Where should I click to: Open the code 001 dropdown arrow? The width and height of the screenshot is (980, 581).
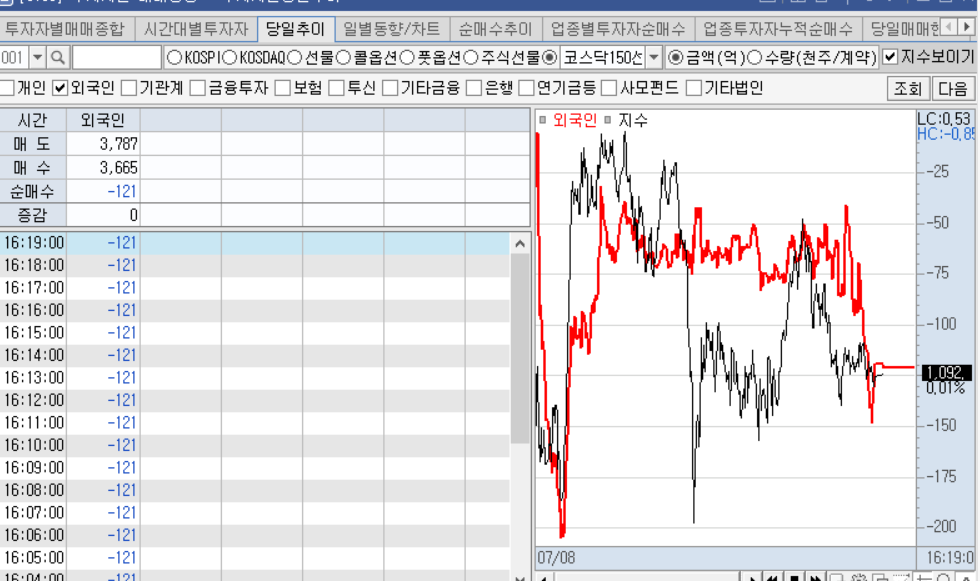pos(38,58)
